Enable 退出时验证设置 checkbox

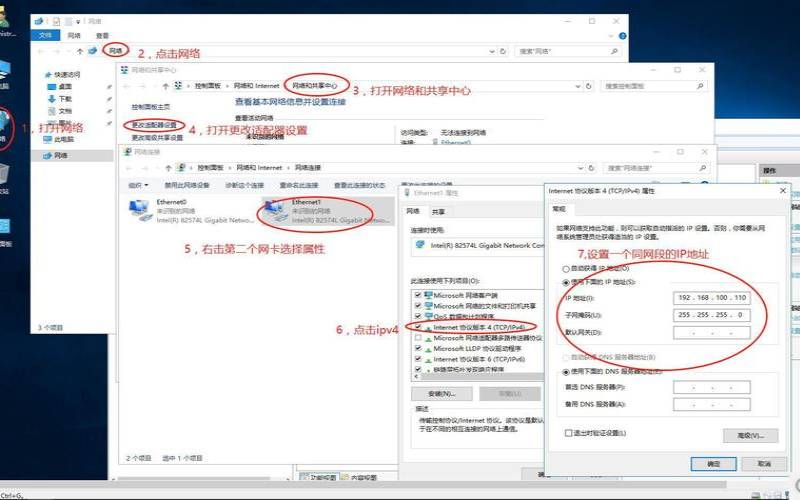[x=568, y=433]
